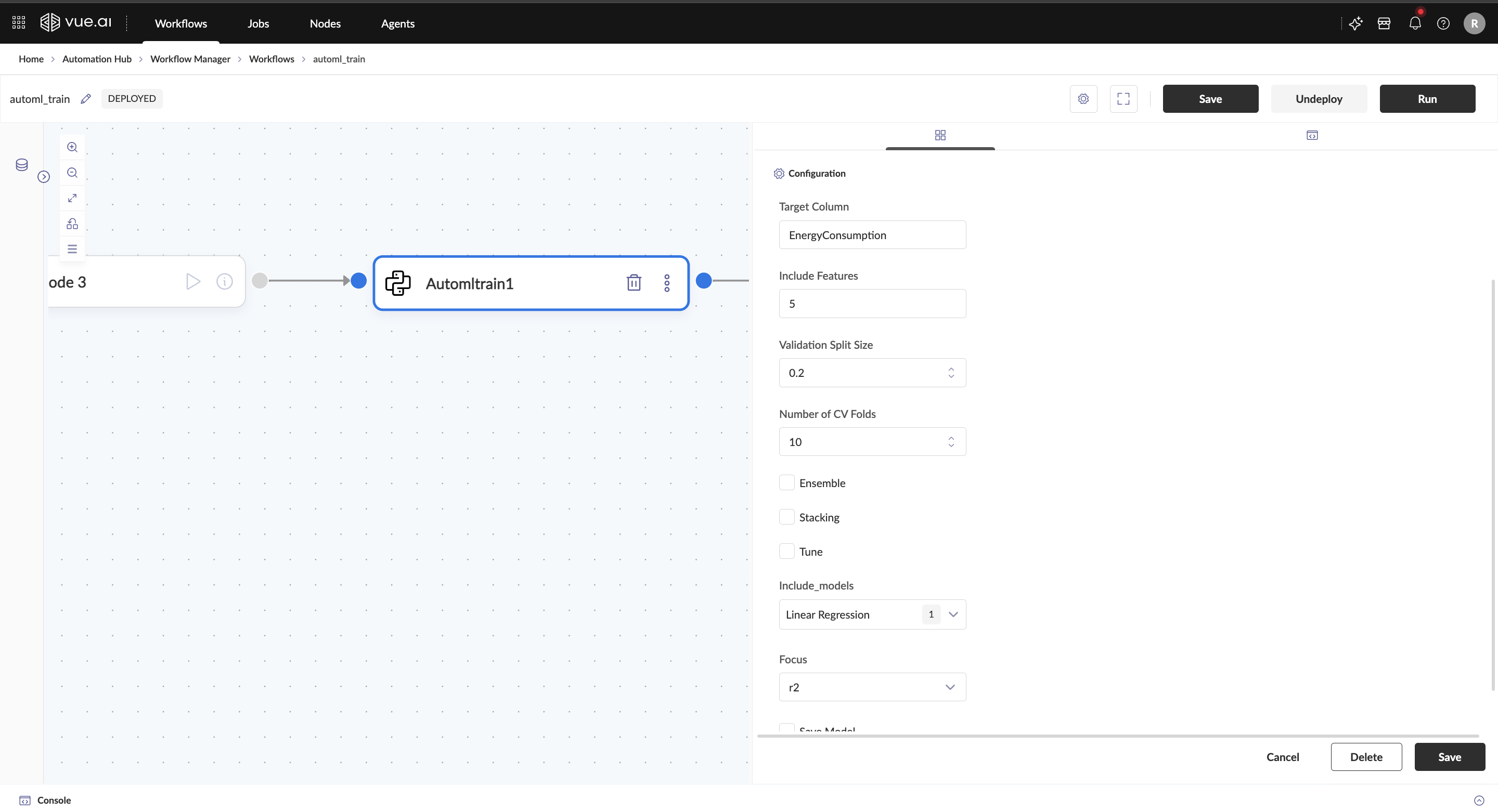
Task: Go to the Jobs tab
Action: coord(257,23)
